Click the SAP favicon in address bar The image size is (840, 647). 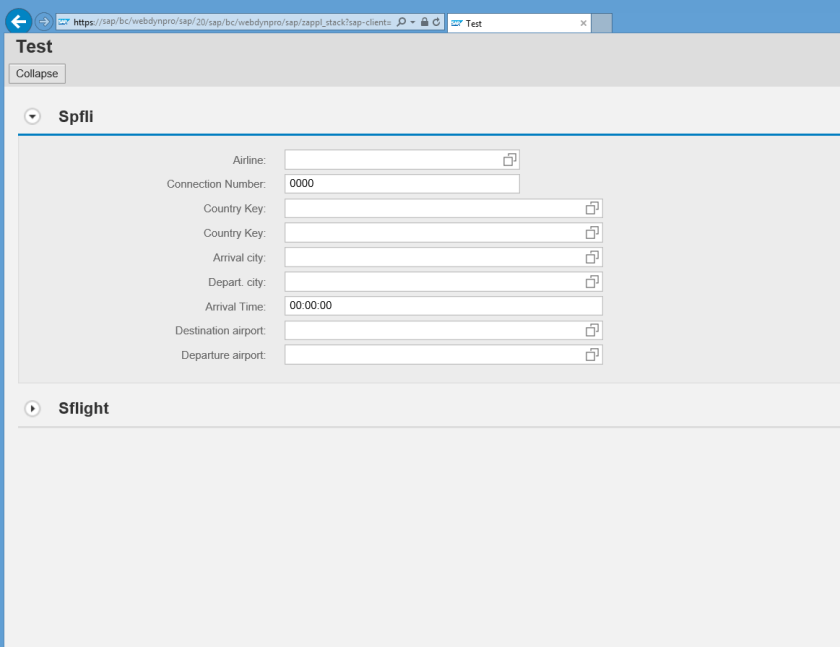pyautogui.click(x=64, y=22)
